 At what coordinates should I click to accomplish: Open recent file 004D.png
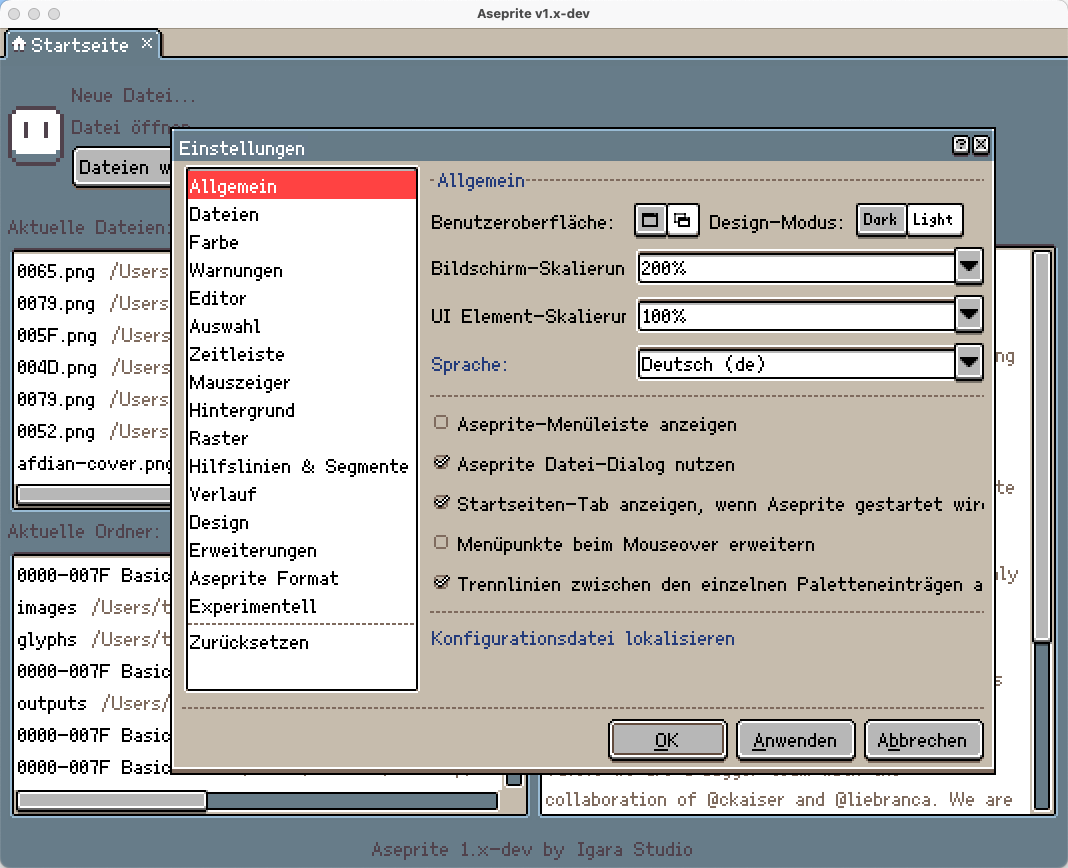coord(93,367)
